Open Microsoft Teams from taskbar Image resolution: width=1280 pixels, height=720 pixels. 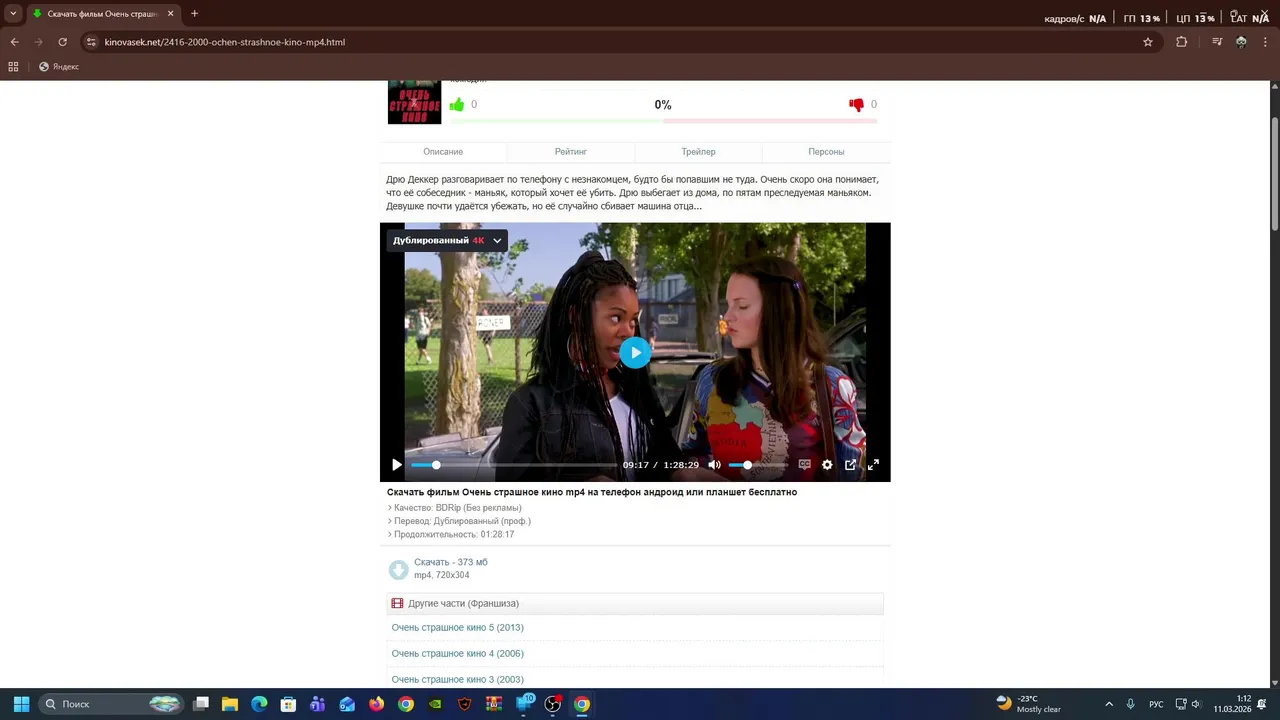pos(318,704)
